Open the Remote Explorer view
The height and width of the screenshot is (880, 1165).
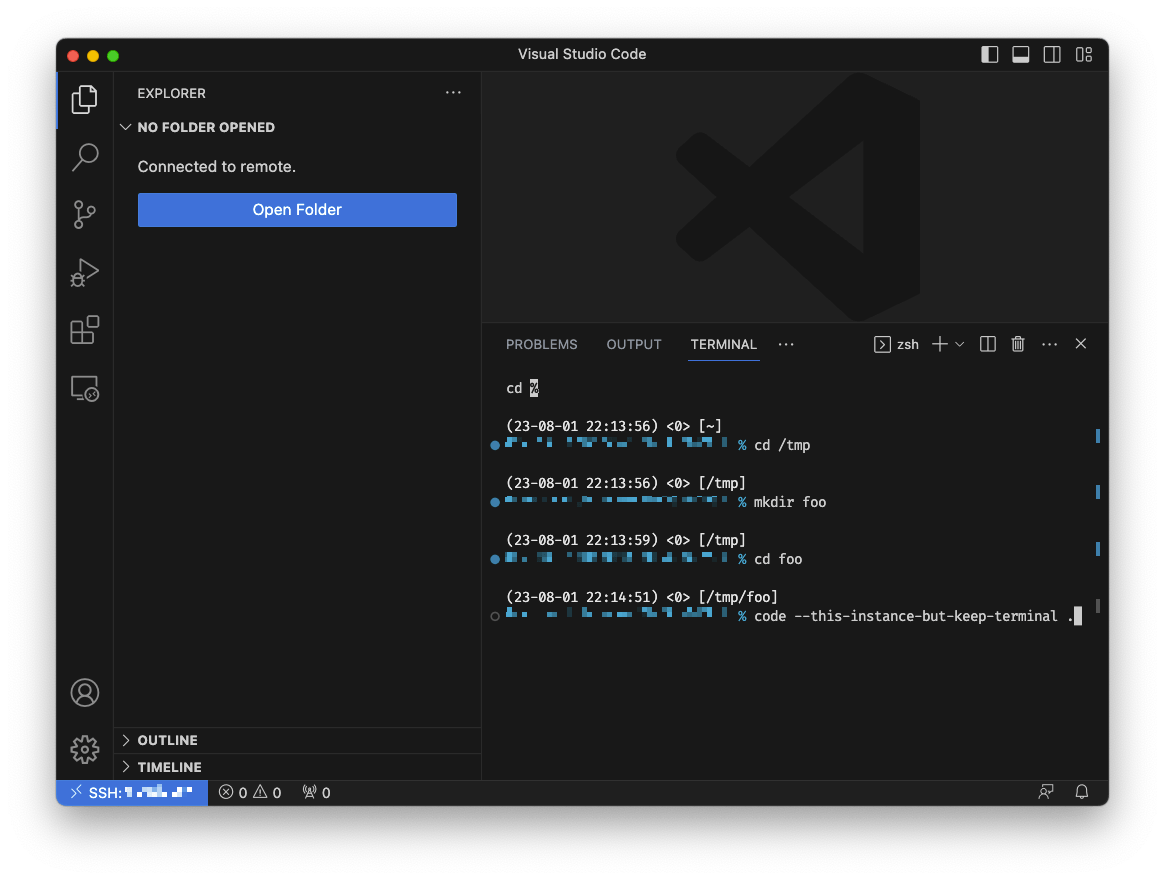click(85, 388)
